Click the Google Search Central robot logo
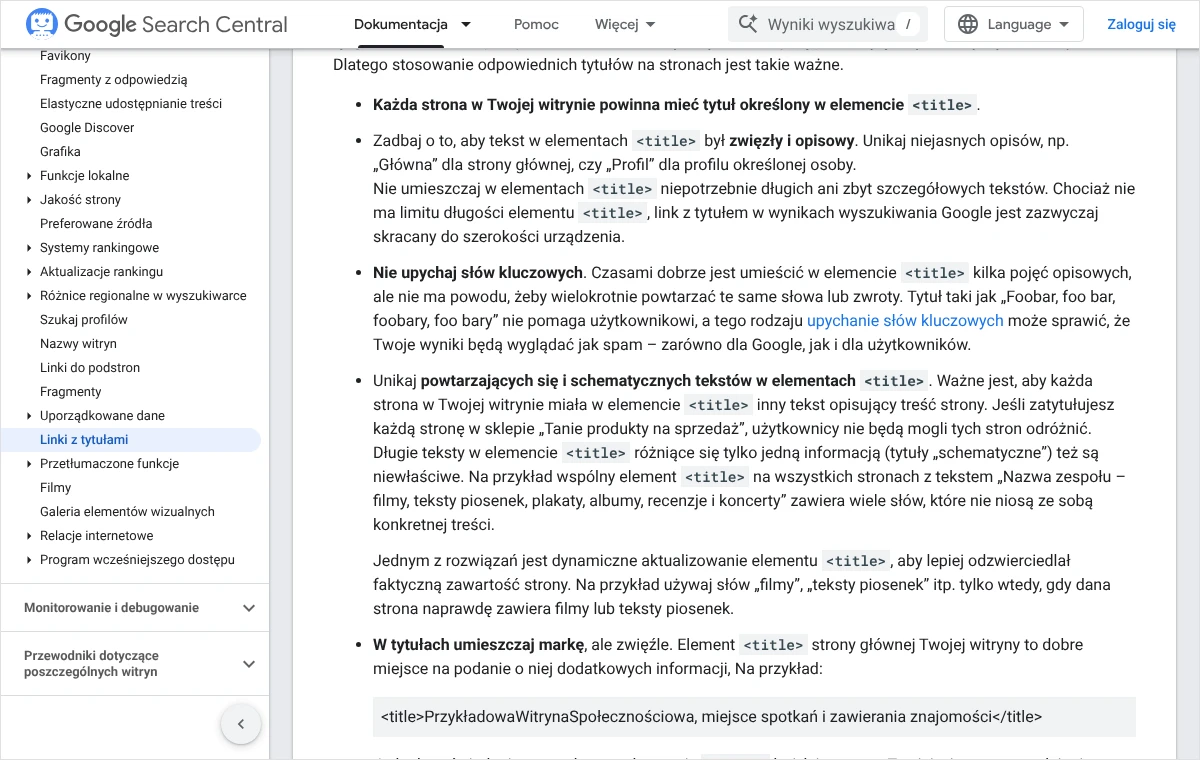Image resolution: width=1200 pixels, height=760 pixels. [41, 24]
